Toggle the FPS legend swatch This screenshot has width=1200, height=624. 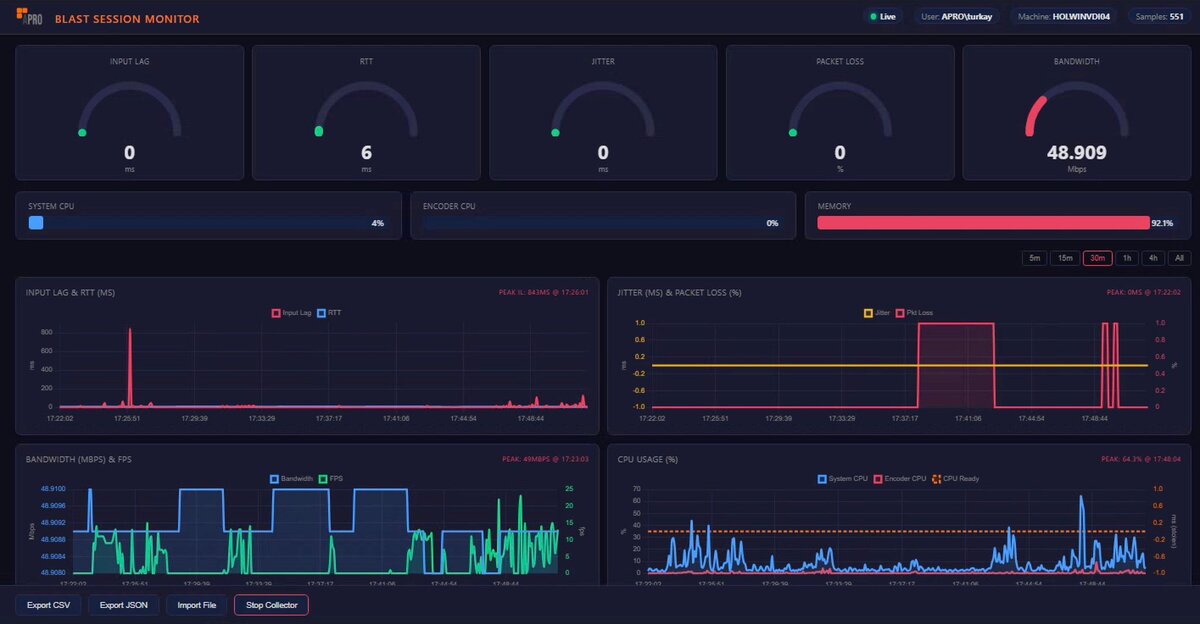tap(323, 480)
